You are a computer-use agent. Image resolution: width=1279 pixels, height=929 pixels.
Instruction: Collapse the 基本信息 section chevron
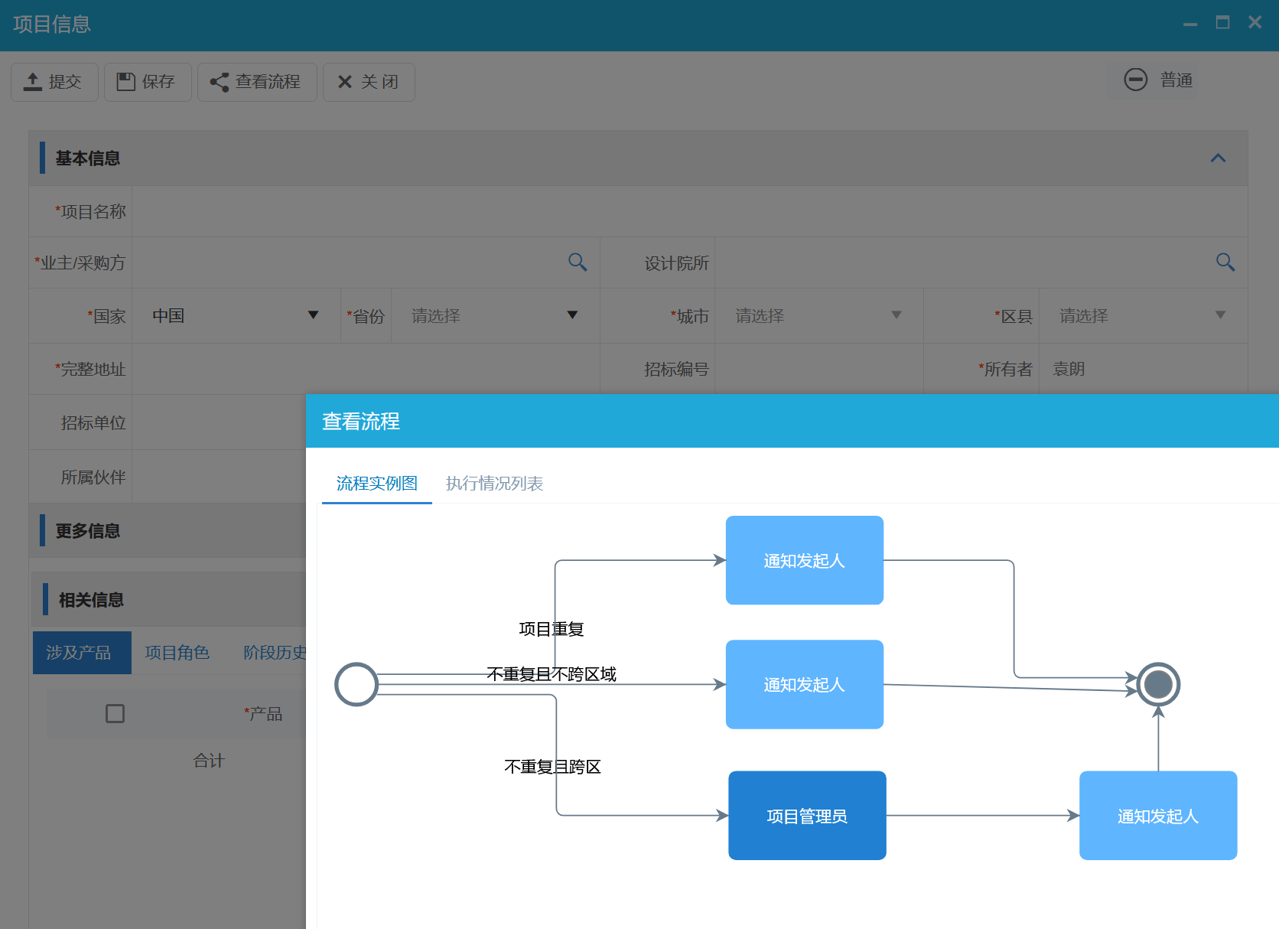[1217, 158]
